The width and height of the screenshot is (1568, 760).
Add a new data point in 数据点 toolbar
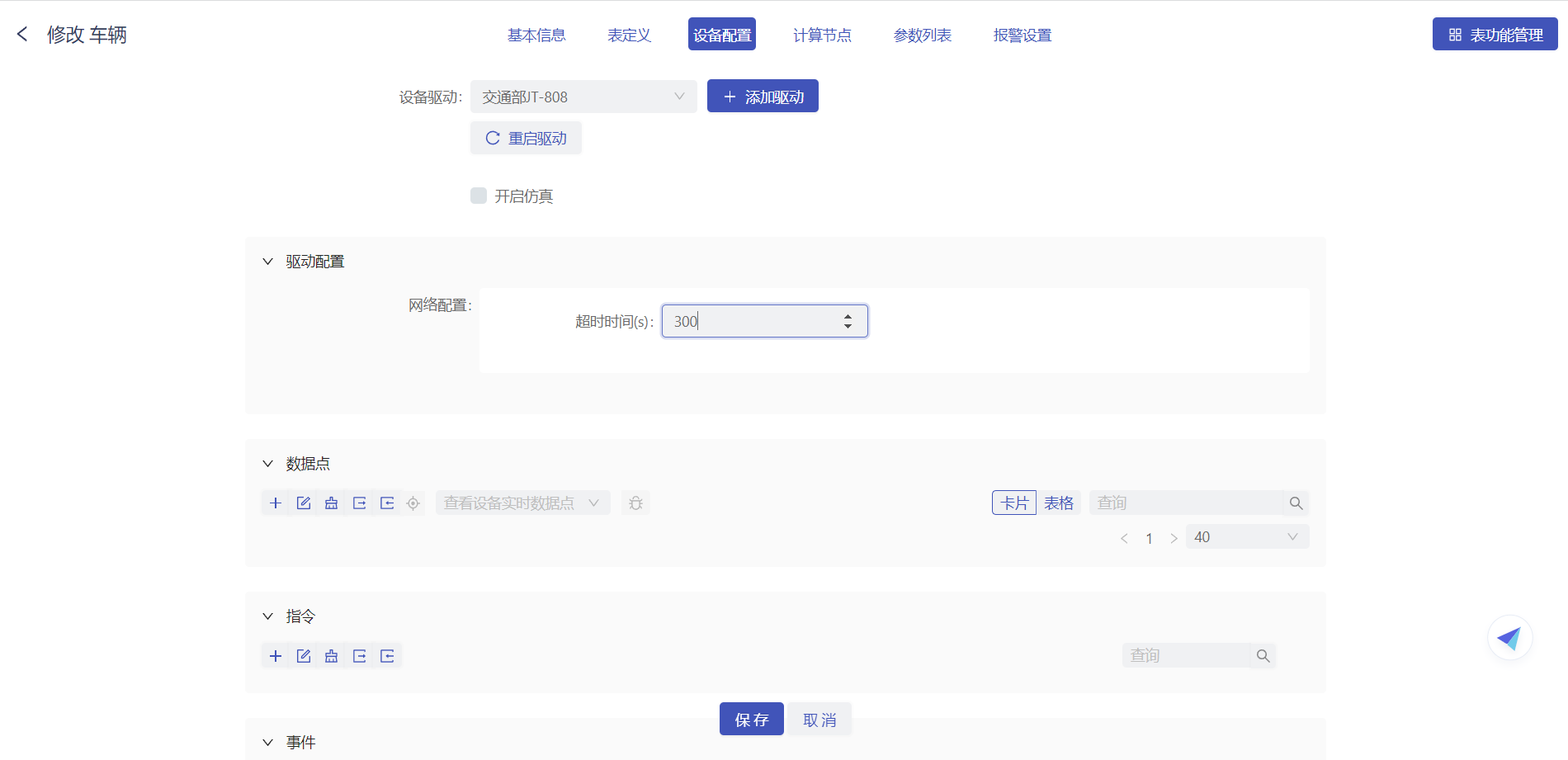pyautogui.click(x=276, y=503)
